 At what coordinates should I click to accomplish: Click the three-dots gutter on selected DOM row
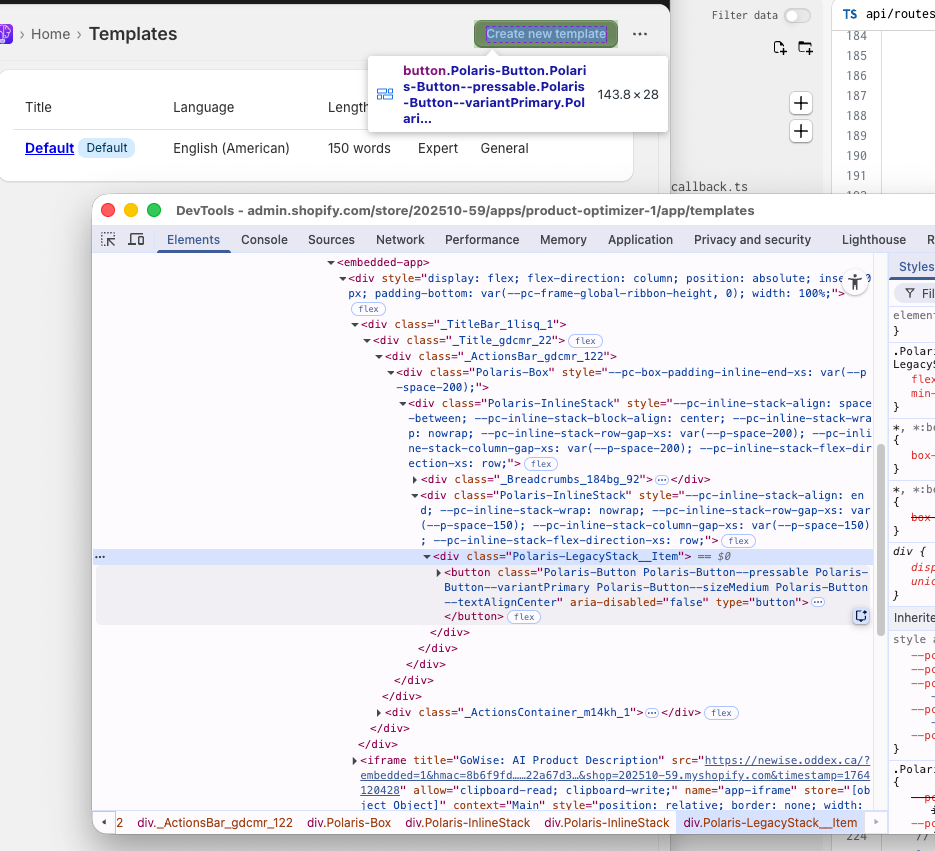100,556
